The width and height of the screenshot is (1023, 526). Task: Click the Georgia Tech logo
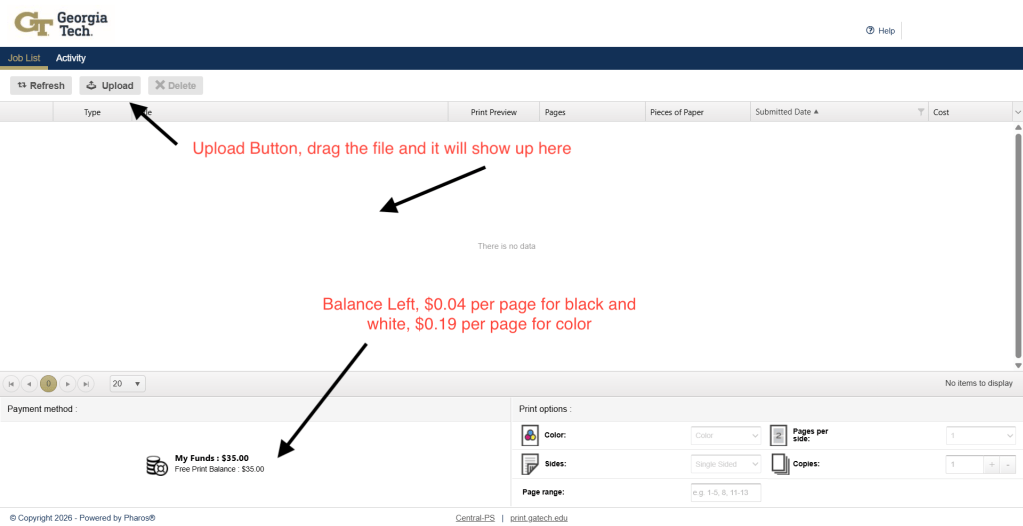pyautogui.click(x=61, y=23)
